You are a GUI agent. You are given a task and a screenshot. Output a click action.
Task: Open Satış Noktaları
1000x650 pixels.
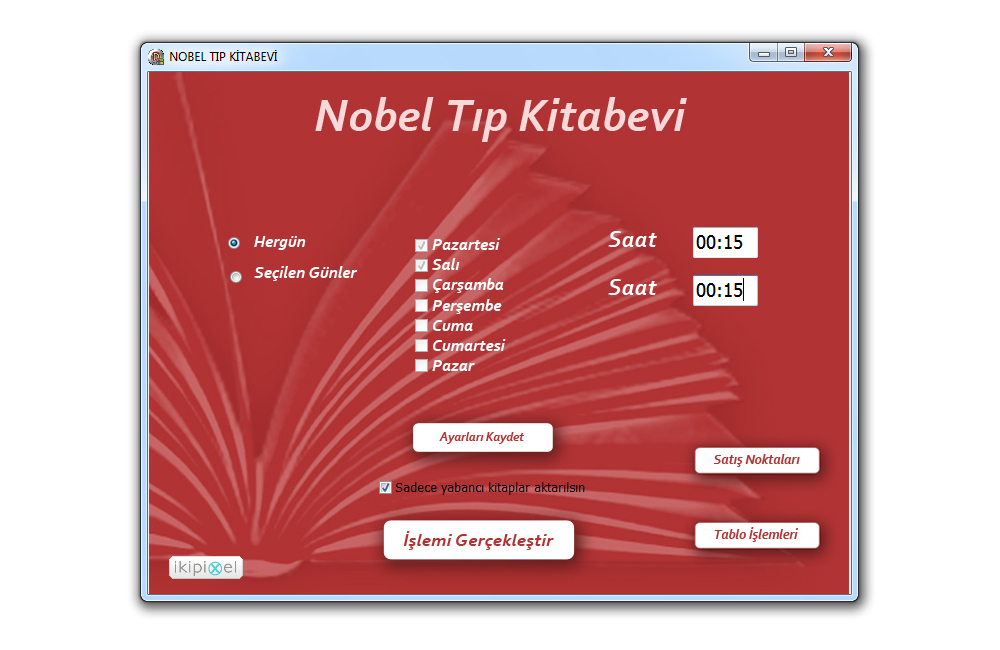756,460
